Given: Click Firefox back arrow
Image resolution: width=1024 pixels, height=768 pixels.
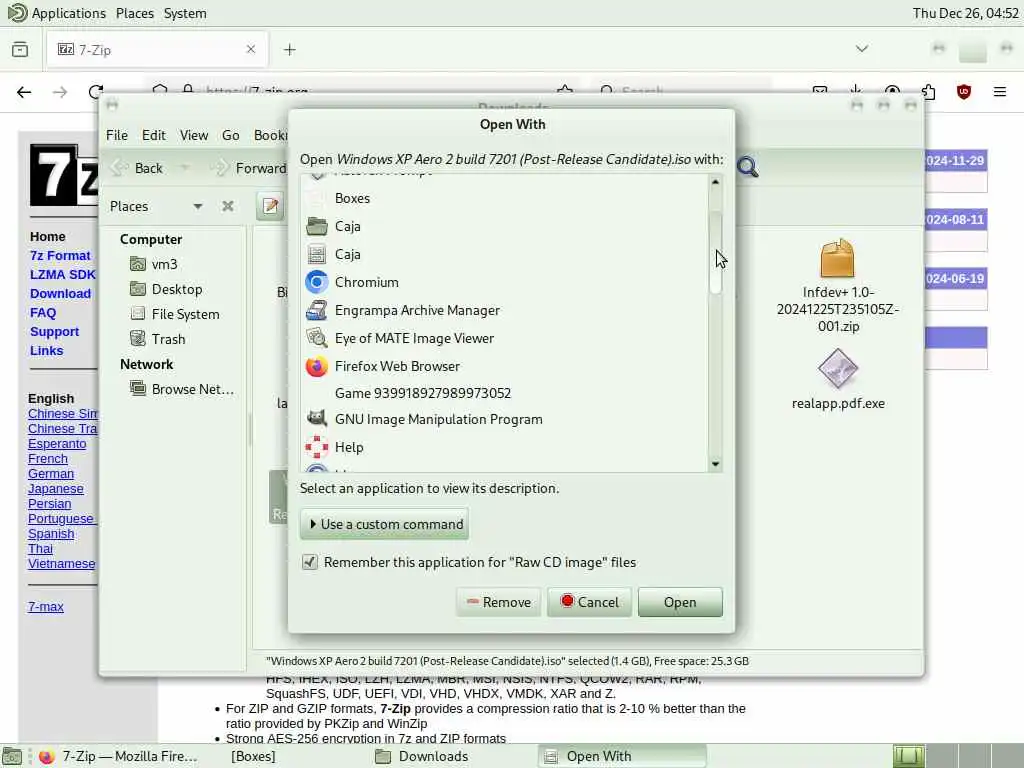Looking at the screenshot, I should (24, 92).
